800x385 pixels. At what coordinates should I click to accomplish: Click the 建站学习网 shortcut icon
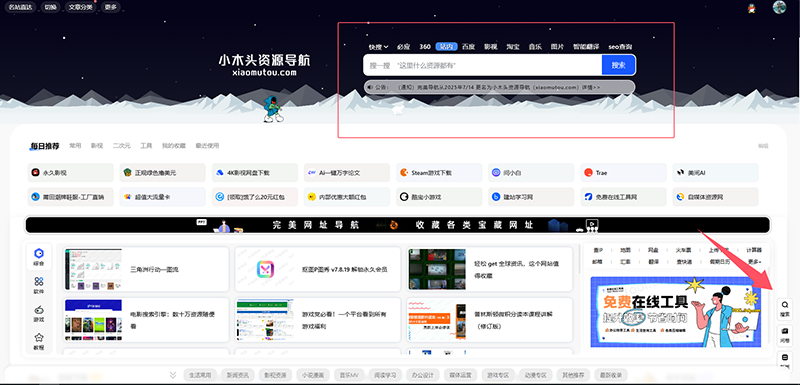point(496,196)
